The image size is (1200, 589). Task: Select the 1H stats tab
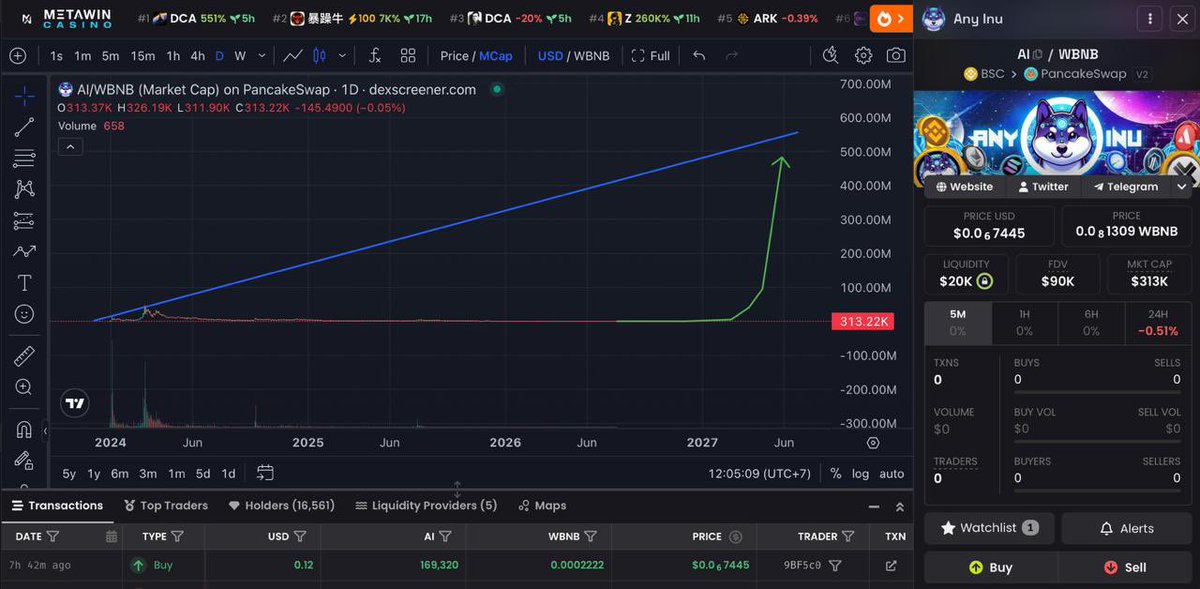[1024, 322]
